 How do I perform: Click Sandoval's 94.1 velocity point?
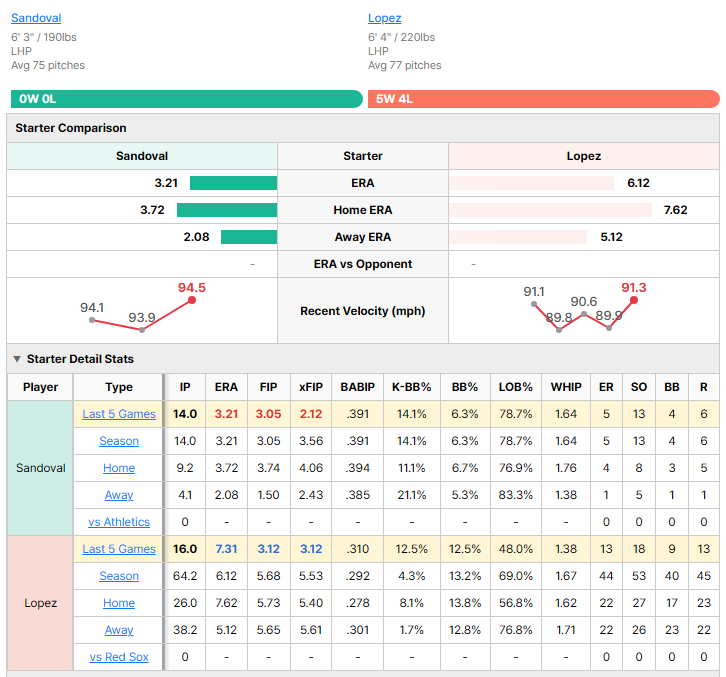pos(92,320)
